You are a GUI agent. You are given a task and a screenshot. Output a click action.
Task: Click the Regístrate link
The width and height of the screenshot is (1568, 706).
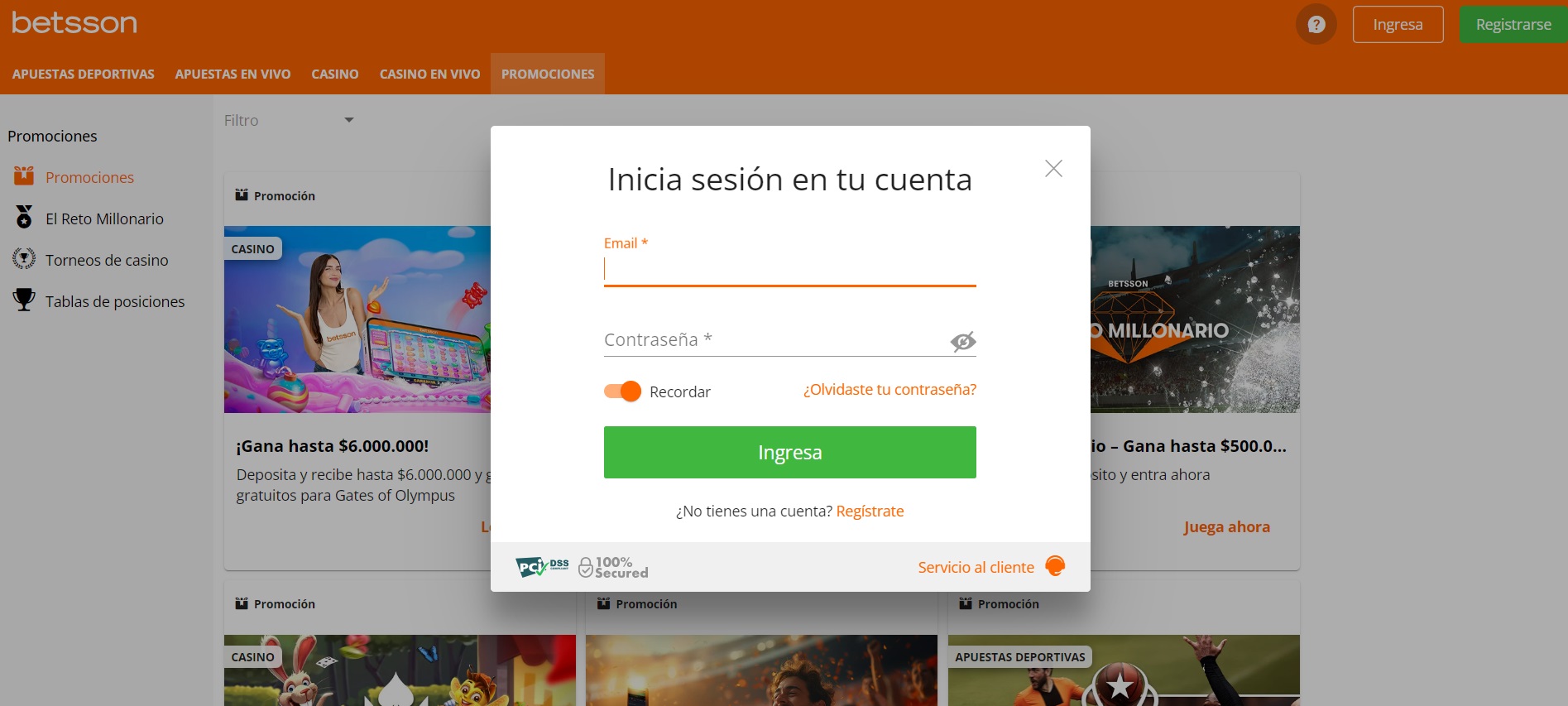tap(870, 511)
